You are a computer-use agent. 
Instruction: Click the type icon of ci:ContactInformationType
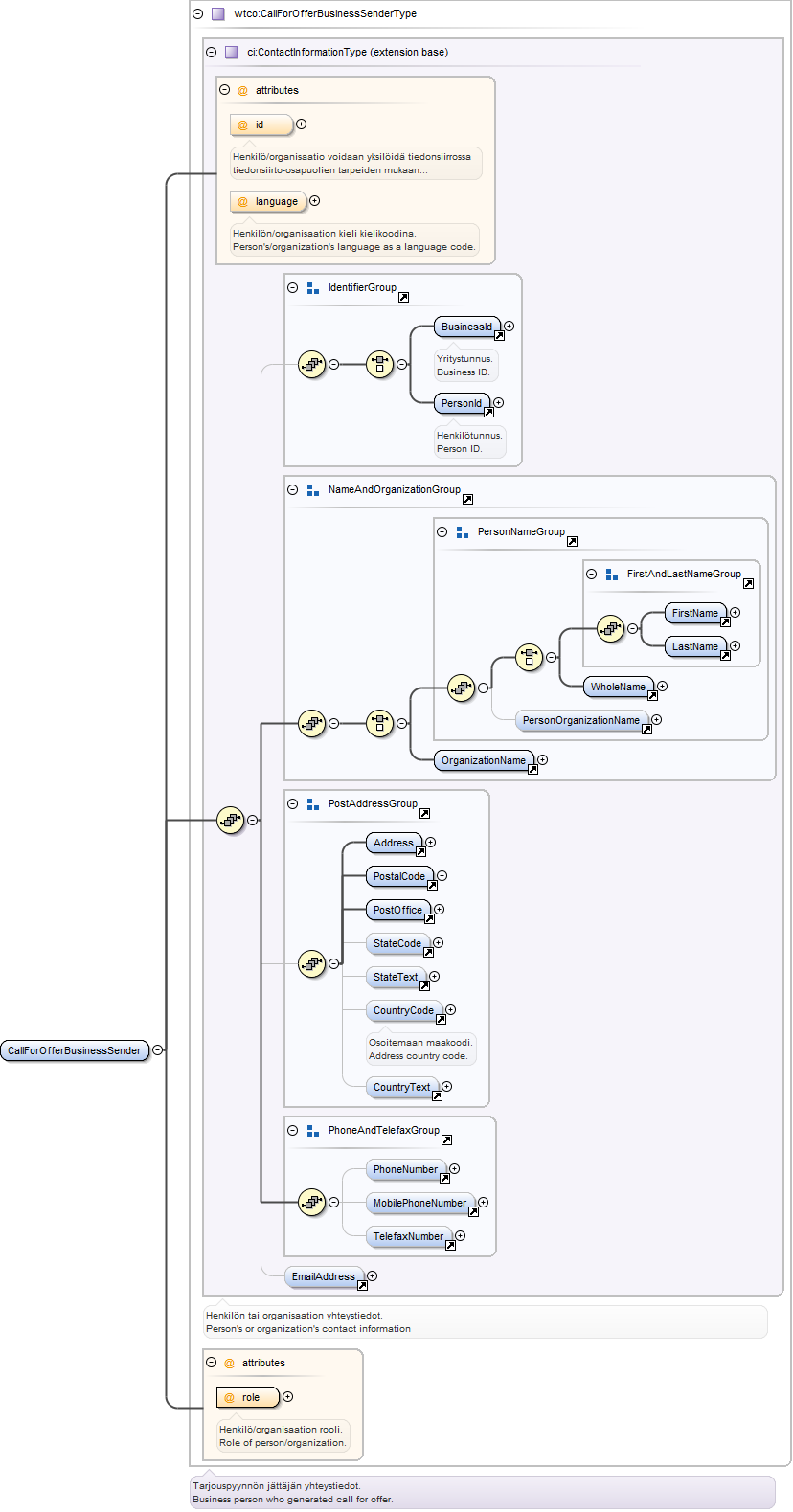232,53
